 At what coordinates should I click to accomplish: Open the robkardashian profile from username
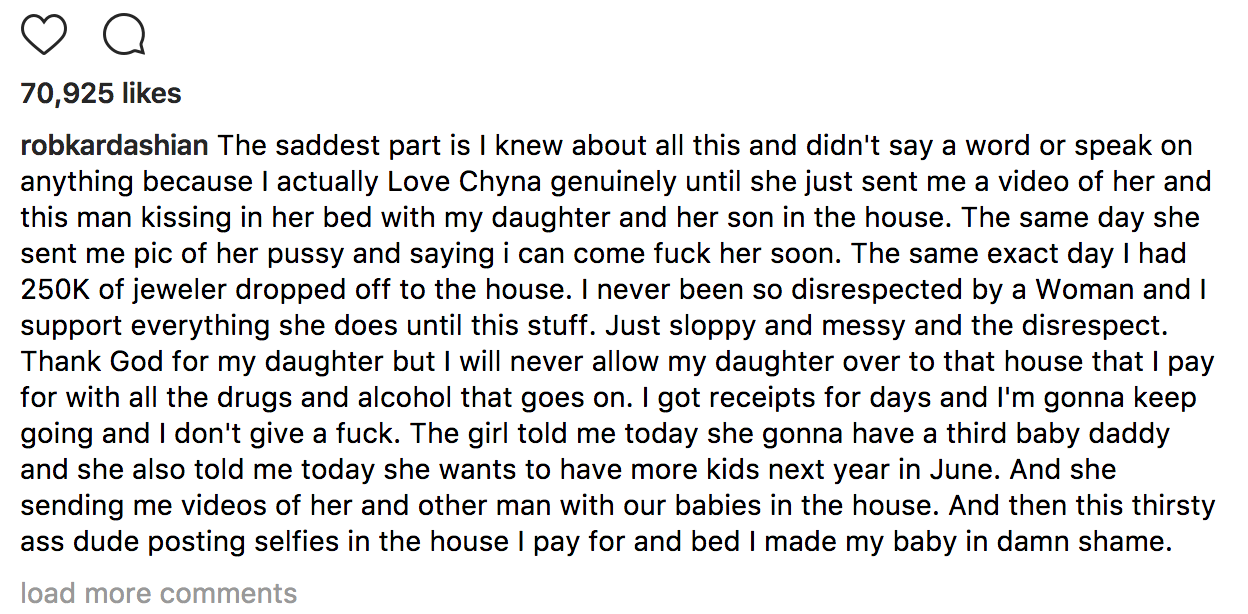114,146
